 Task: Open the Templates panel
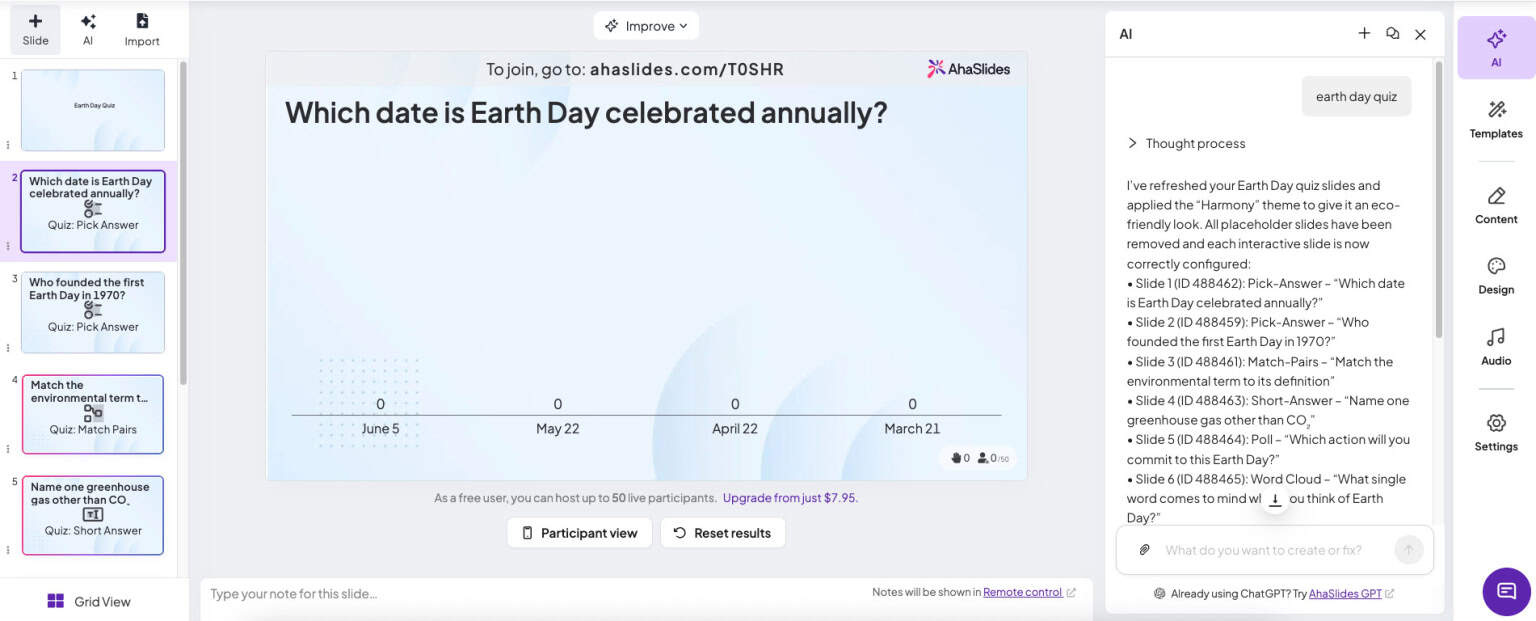click(x=1495, y=120)
